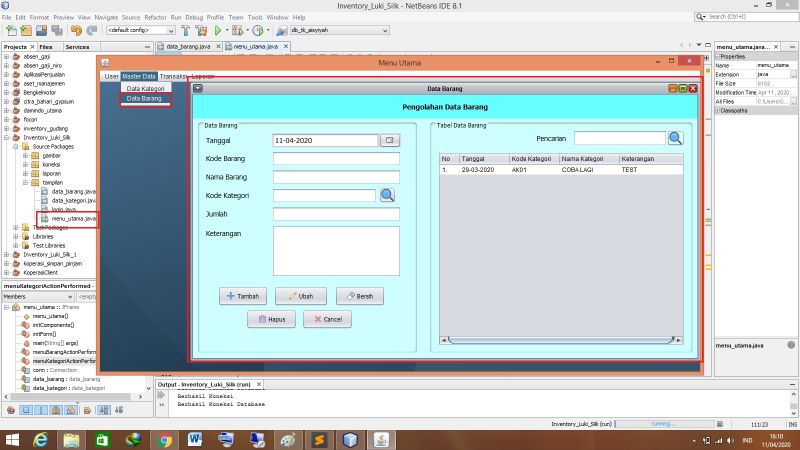The image size is (800, 450).
Task: Toggle Sort by Name in Navigator
Action: (x=104, y=410)
